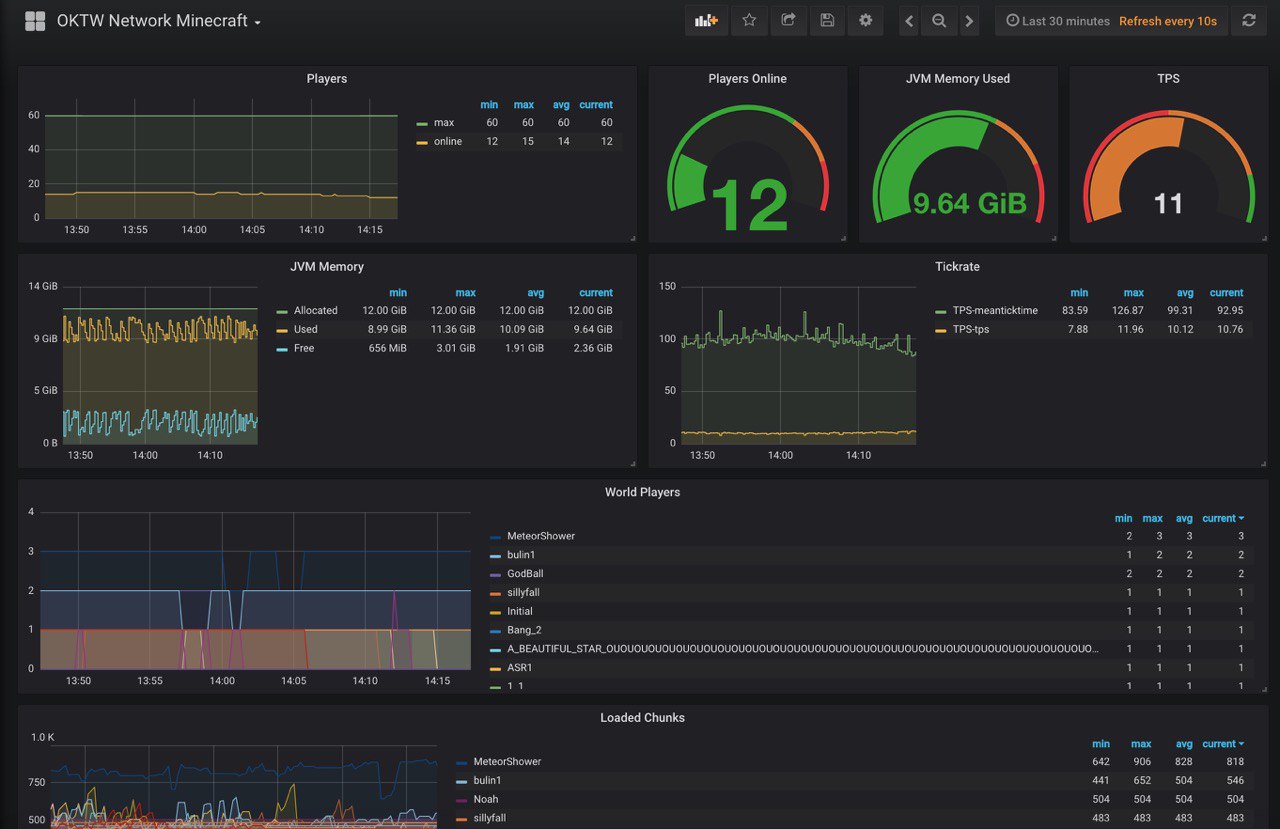Open the Loaded Chunks panel title menu
Viewport: 1280px width, 829px height.
[642, 718]
